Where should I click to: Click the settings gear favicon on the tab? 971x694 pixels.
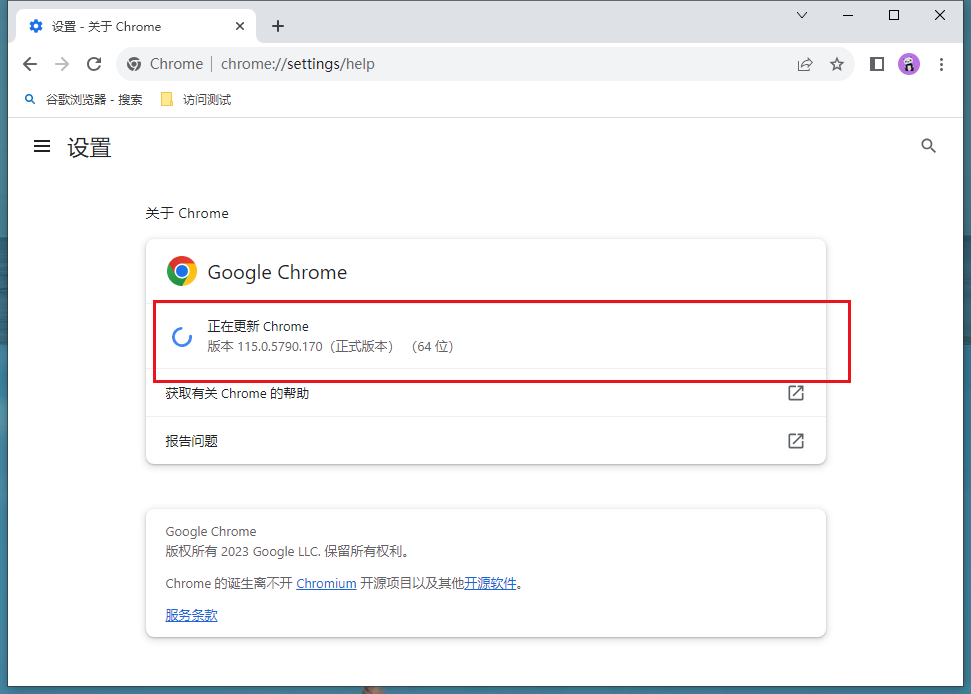click(36, 26)
